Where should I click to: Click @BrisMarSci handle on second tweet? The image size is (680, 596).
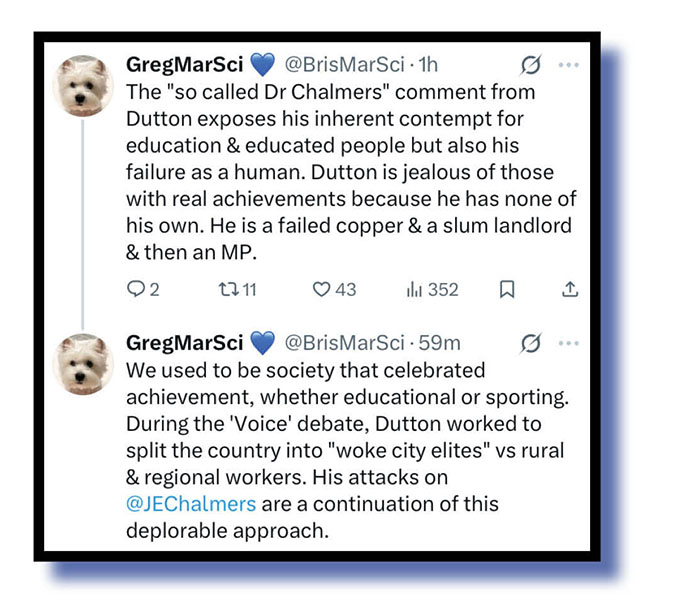pyautogui.click(x=347, y=343)
